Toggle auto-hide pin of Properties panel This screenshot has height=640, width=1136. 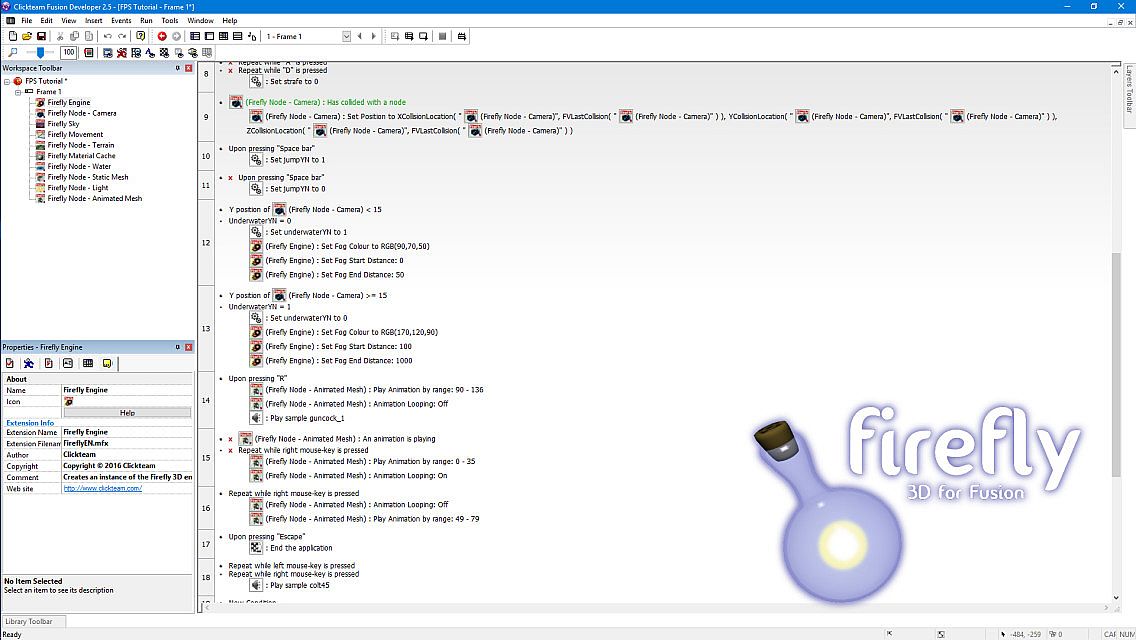tap(178, 347)
